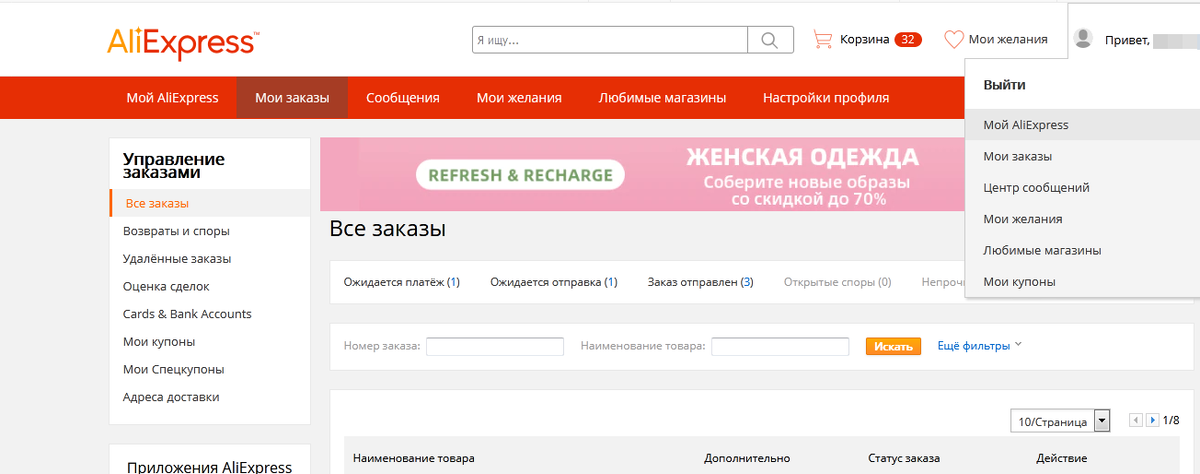Screen dimensions: 1200x474
Task: Click the 'Привет' account greeting
Action: coord(1127,40)
